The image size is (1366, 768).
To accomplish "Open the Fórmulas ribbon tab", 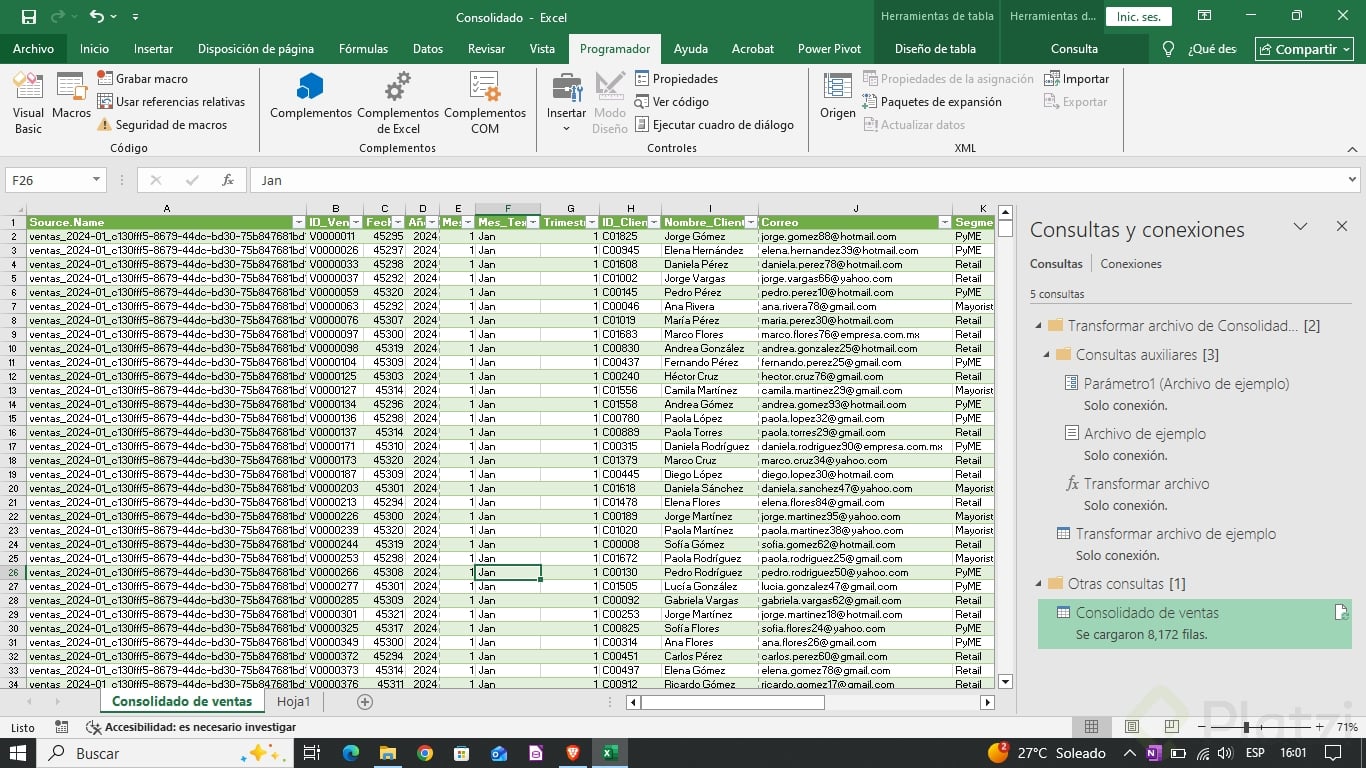I will click(x=363, y=49).
